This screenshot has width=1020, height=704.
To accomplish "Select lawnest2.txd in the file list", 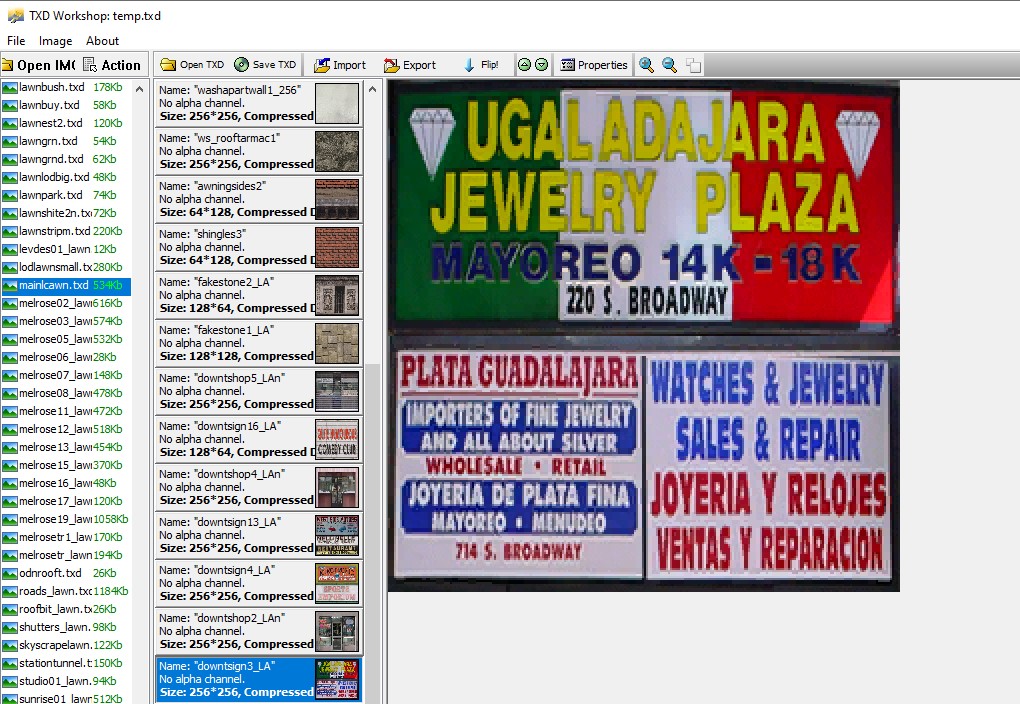I will tap(66, 123).
